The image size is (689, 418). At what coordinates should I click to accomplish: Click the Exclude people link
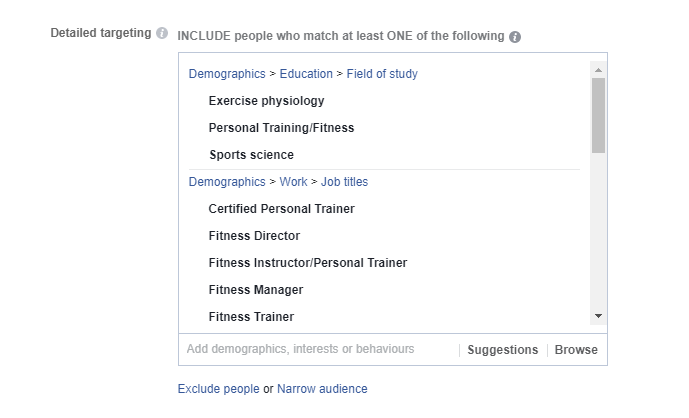click(x=218, y=389)
